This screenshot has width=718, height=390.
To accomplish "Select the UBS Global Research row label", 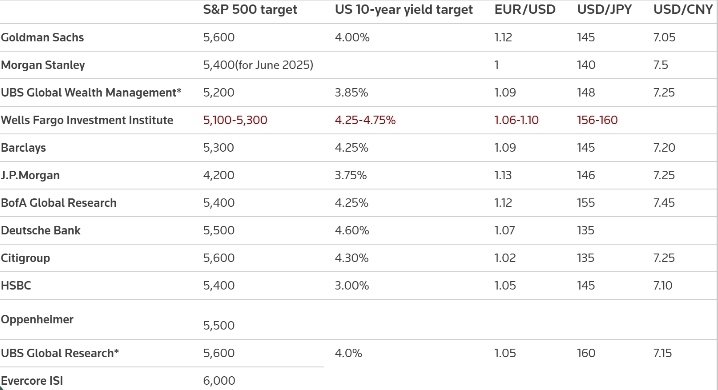I will 60,353.
